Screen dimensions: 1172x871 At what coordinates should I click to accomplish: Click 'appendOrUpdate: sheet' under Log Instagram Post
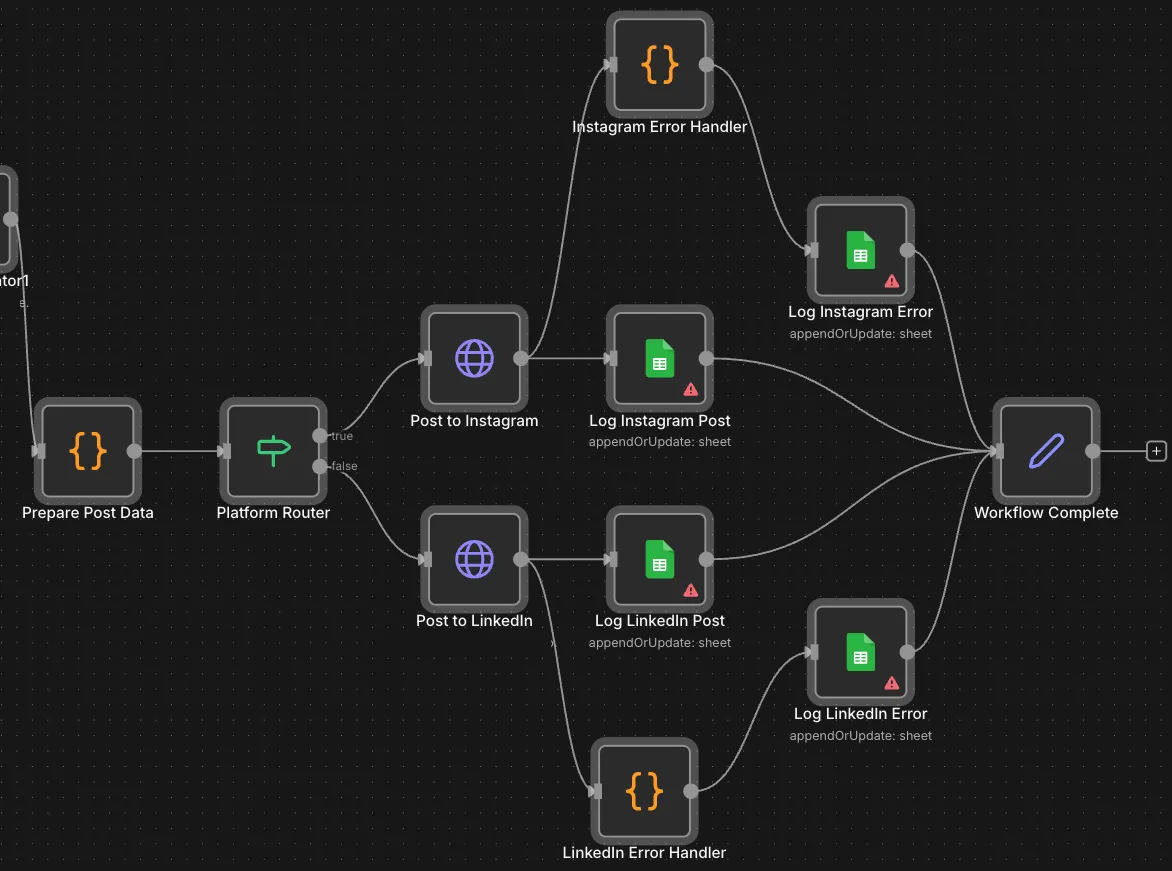(659, 442)
